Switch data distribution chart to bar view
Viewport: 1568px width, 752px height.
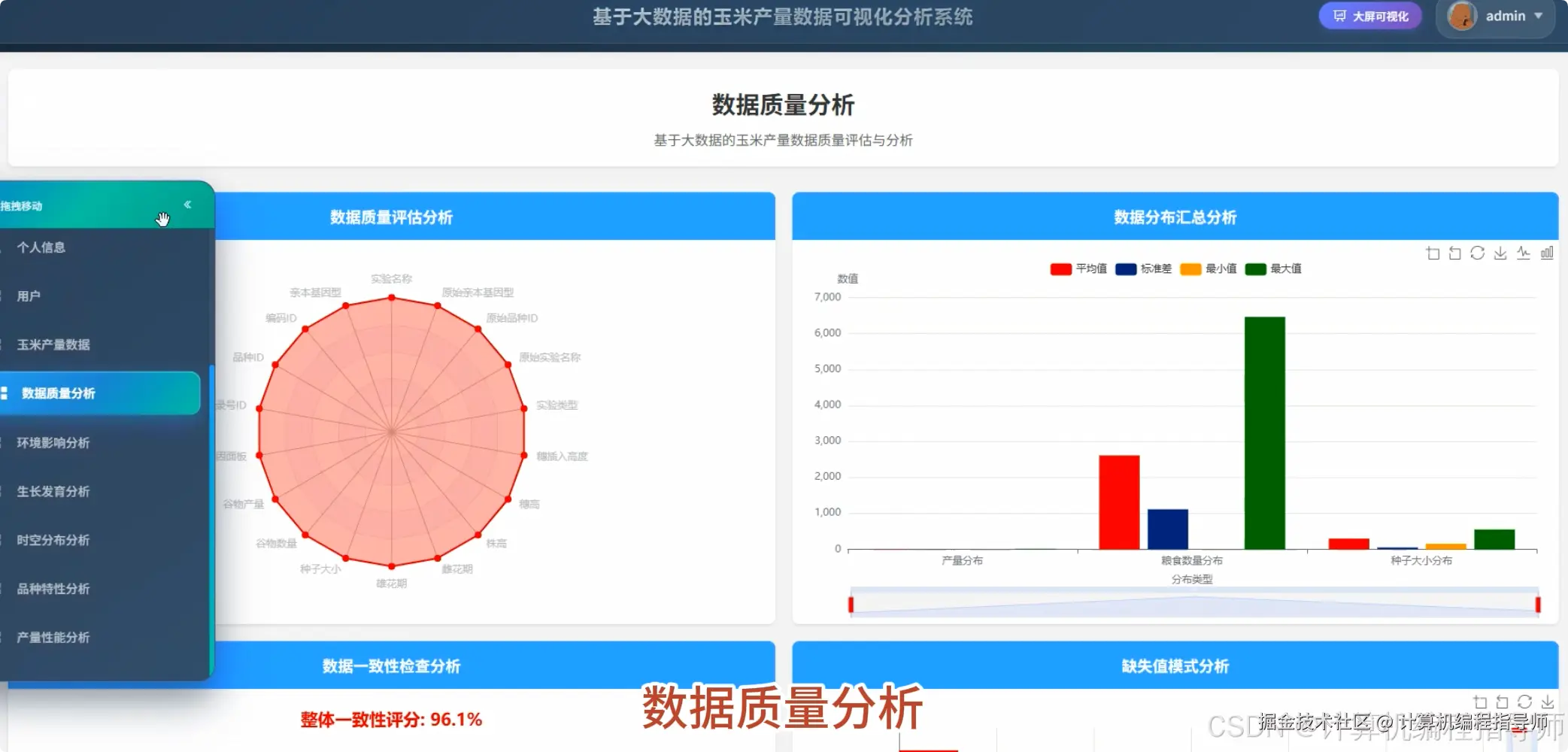[1547, 253]
